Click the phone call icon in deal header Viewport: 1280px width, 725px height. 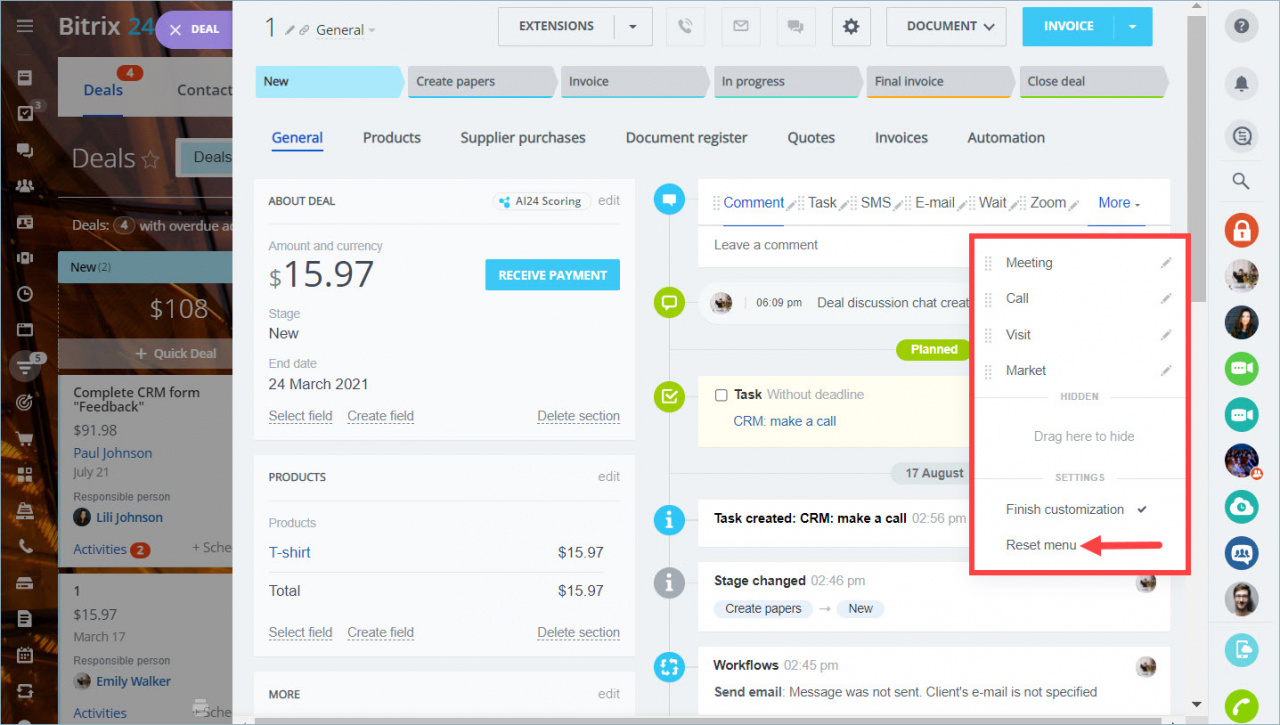pos(685,27)
